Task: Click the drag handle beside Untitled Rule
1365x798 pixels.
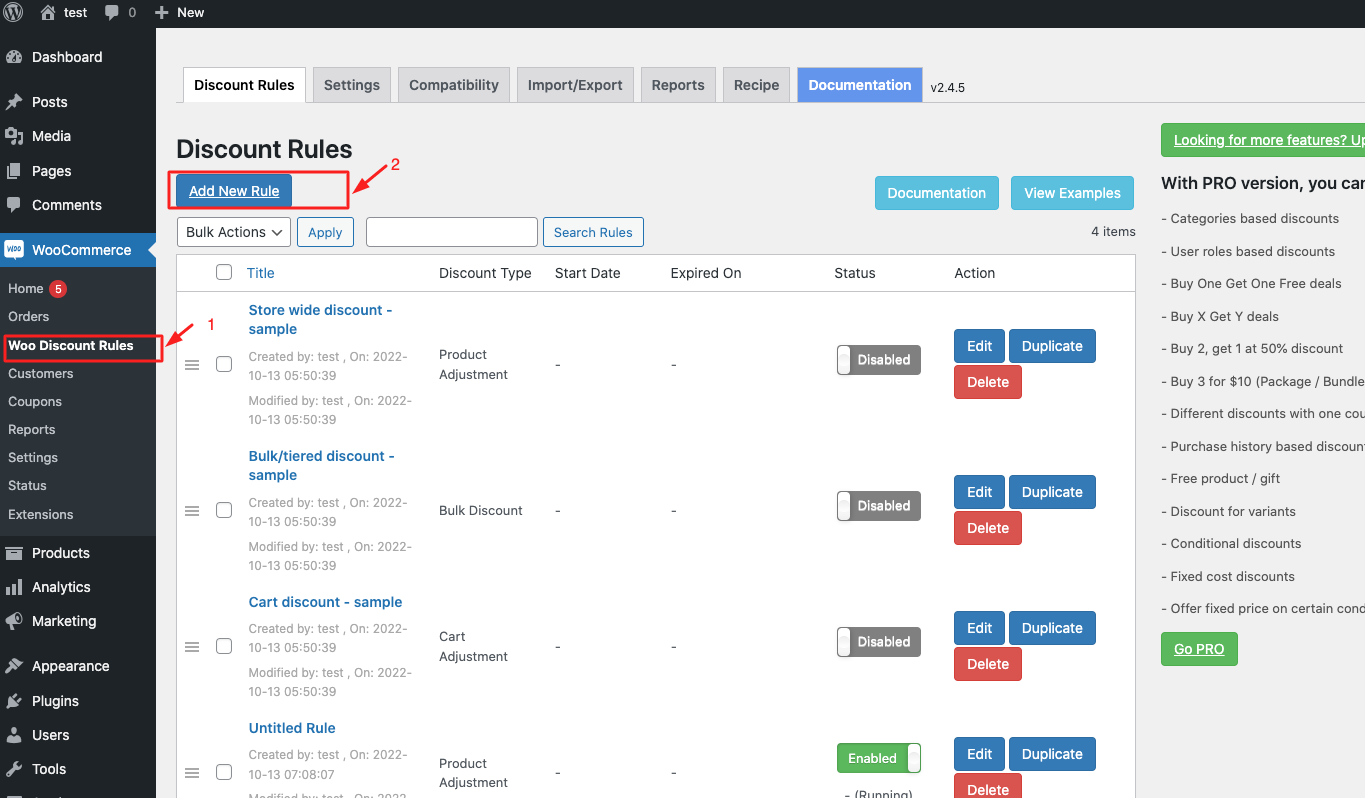Action: pyautogui.click(x=192, y=773)
